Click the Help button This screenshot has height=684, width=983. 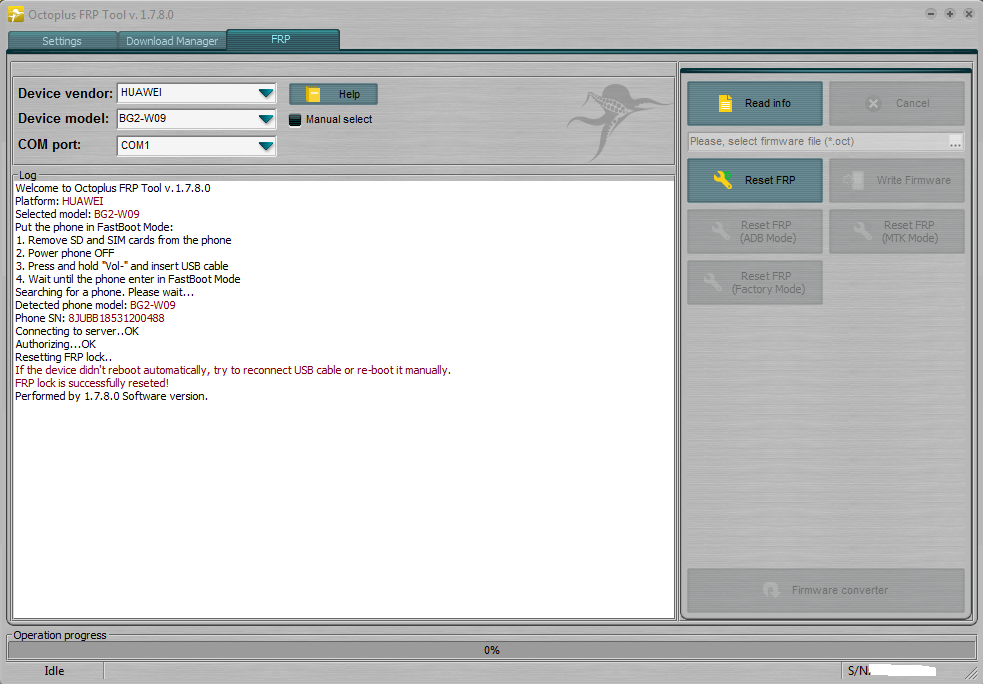pyautogui.click(x=333, y=94)
